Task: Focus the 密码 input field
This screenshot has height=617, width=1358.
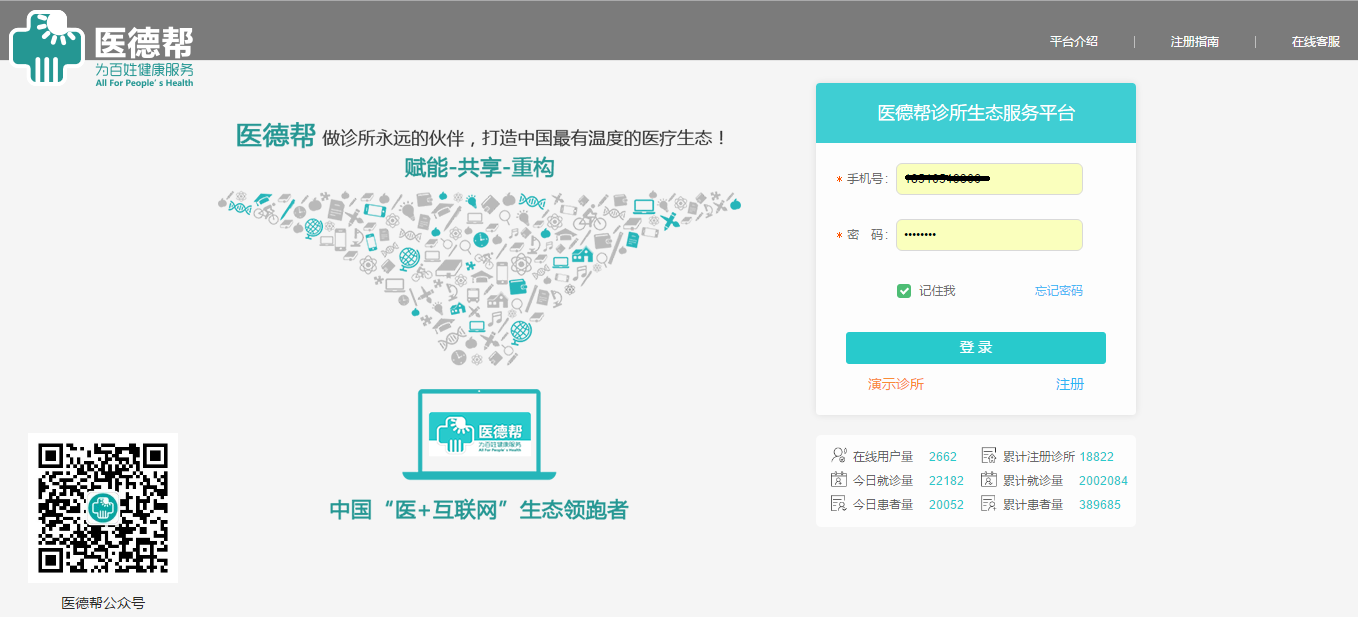Action: [x=989, y=235]
